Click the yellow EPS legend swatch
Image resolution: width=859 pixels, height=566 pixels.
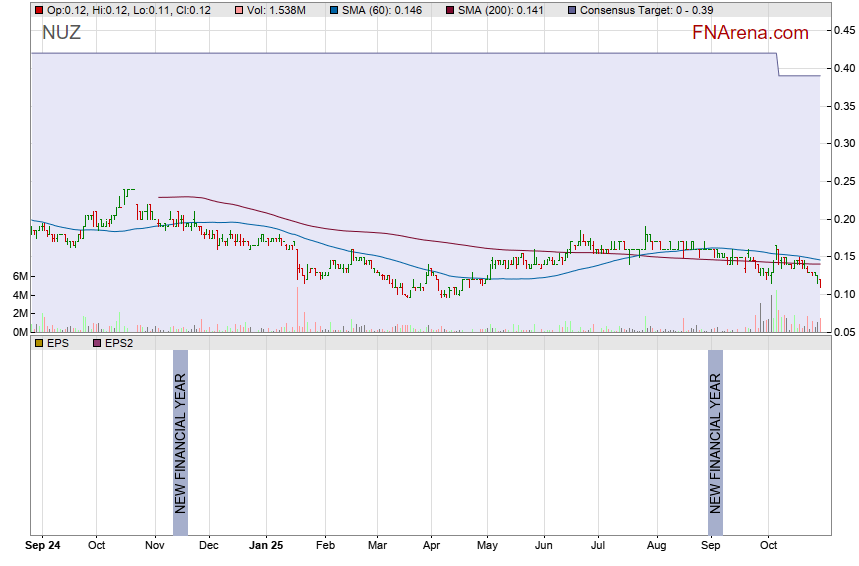(x=39, y=343)
